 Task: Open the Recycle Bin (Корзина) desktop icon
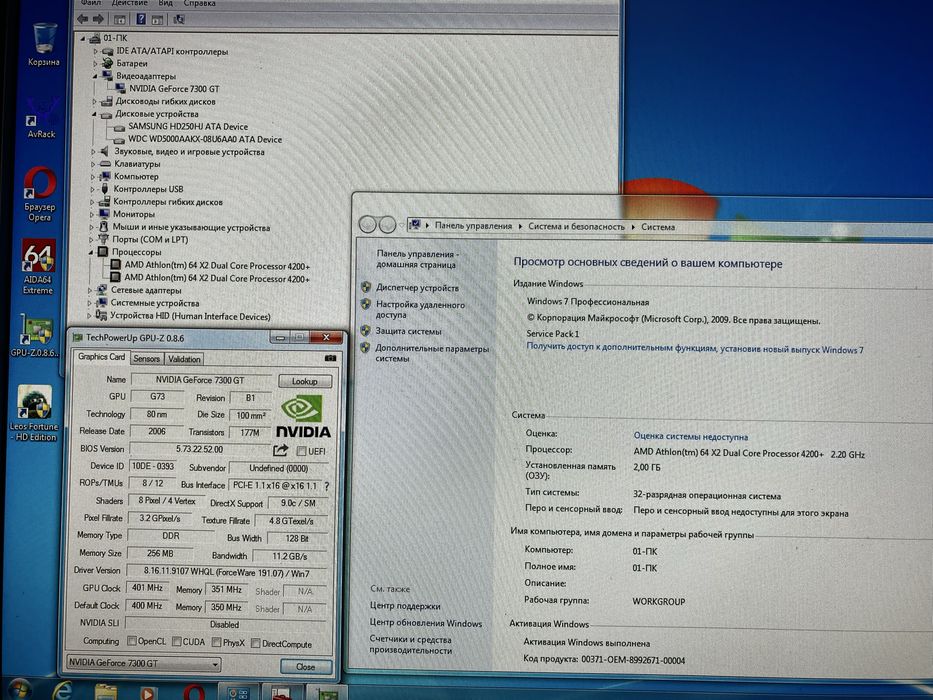pos(43,43)
